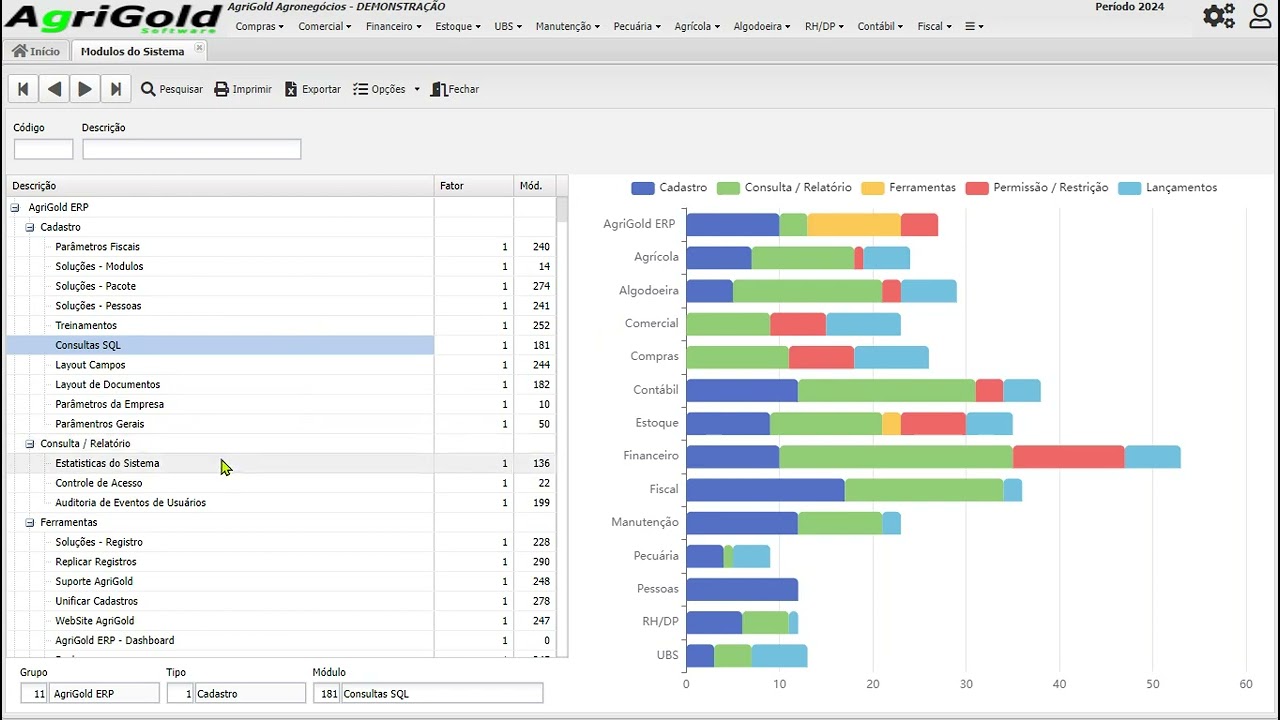Toggle the Lançamentos legend series
Screen dimensions: 1280x720
coord(1168,188)
